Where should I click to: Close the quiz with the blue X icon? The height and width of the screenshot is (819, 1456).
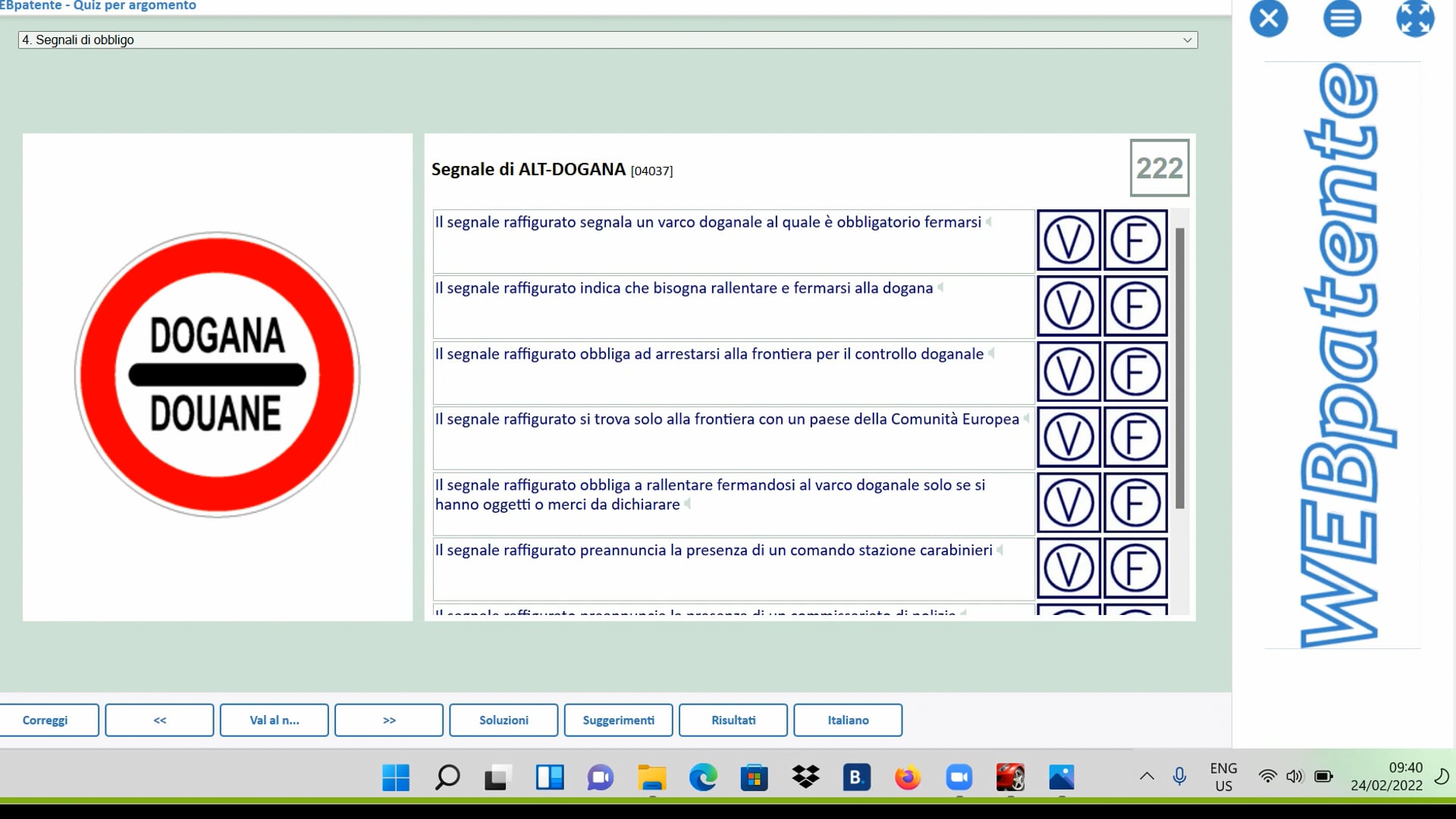click(x=1269, y=18)
